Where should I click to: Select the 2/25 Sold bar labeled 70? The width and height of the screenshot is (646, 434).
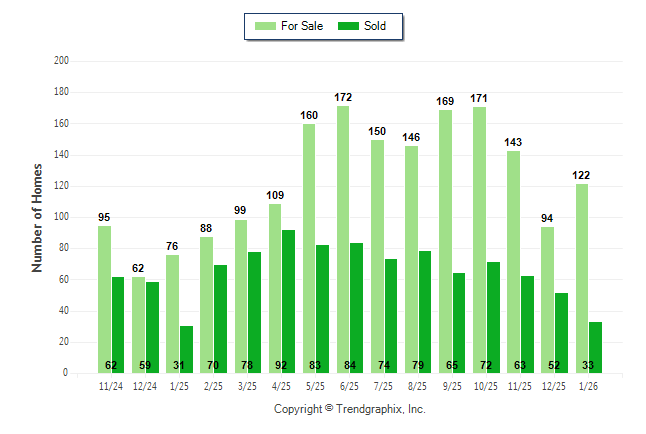(220, 318)
